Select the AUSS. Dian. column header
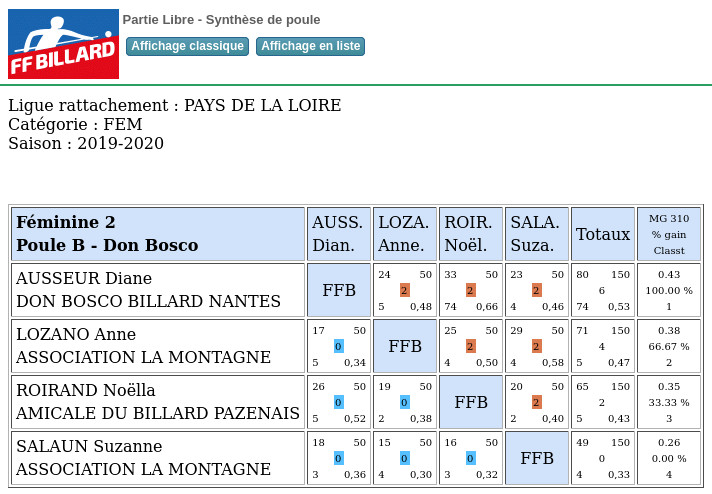 coord(339,234)
